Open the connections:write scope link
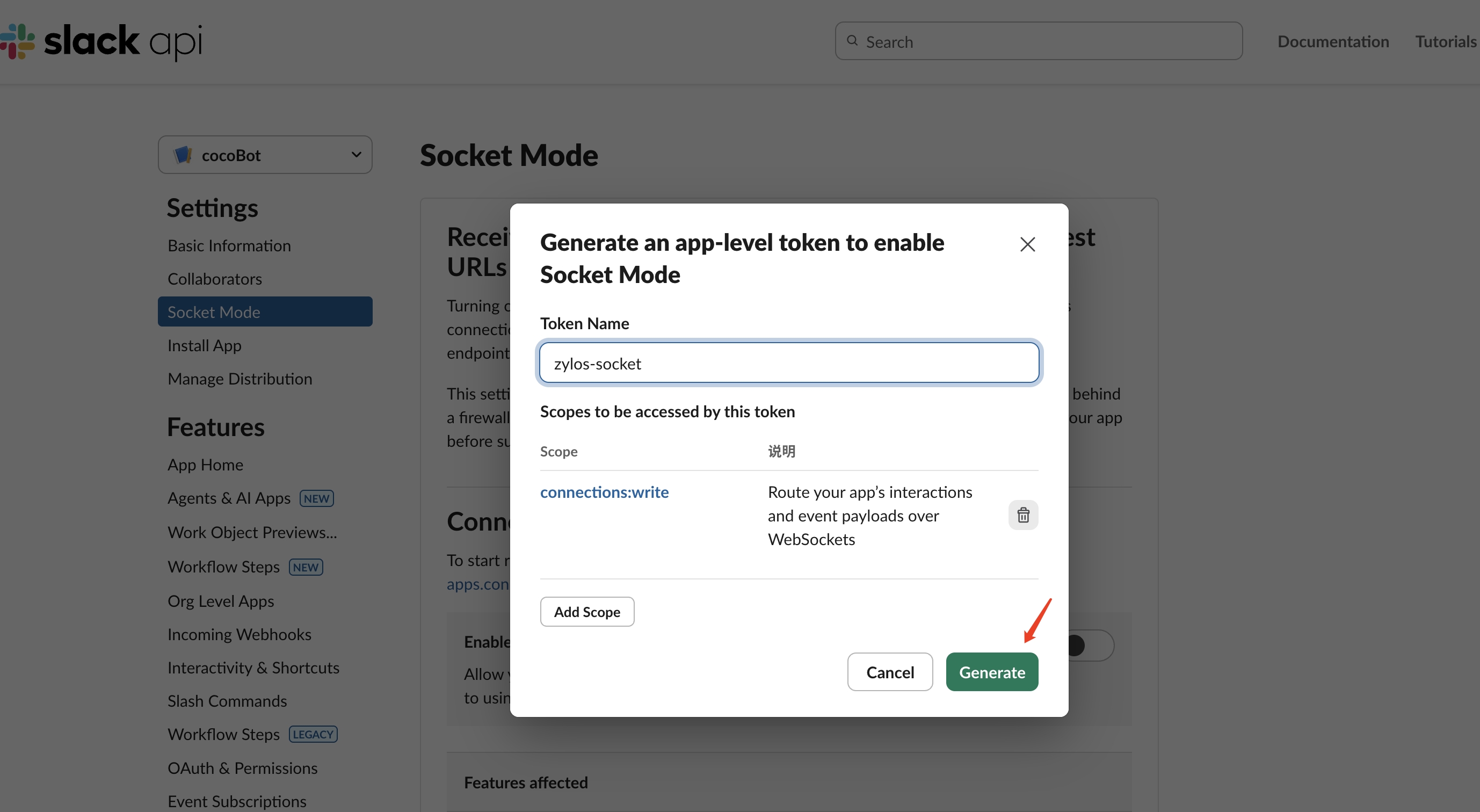The height and width of the screenshot is (812, 1480). coord(604,492)
